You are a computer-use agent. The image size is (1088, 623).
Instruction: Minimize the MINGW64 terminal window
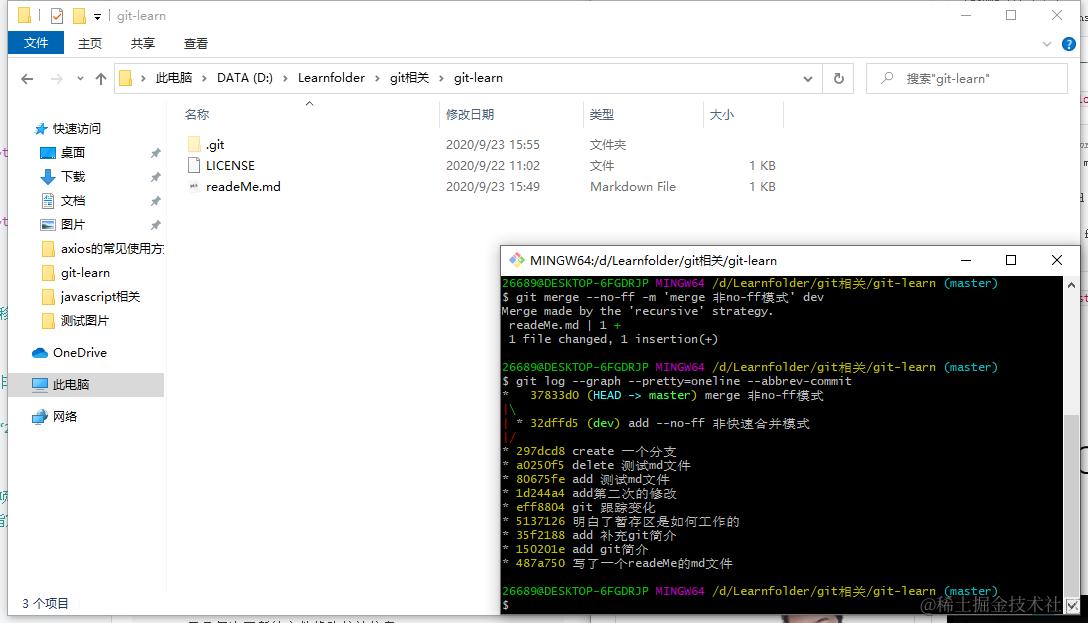(965, 260)
